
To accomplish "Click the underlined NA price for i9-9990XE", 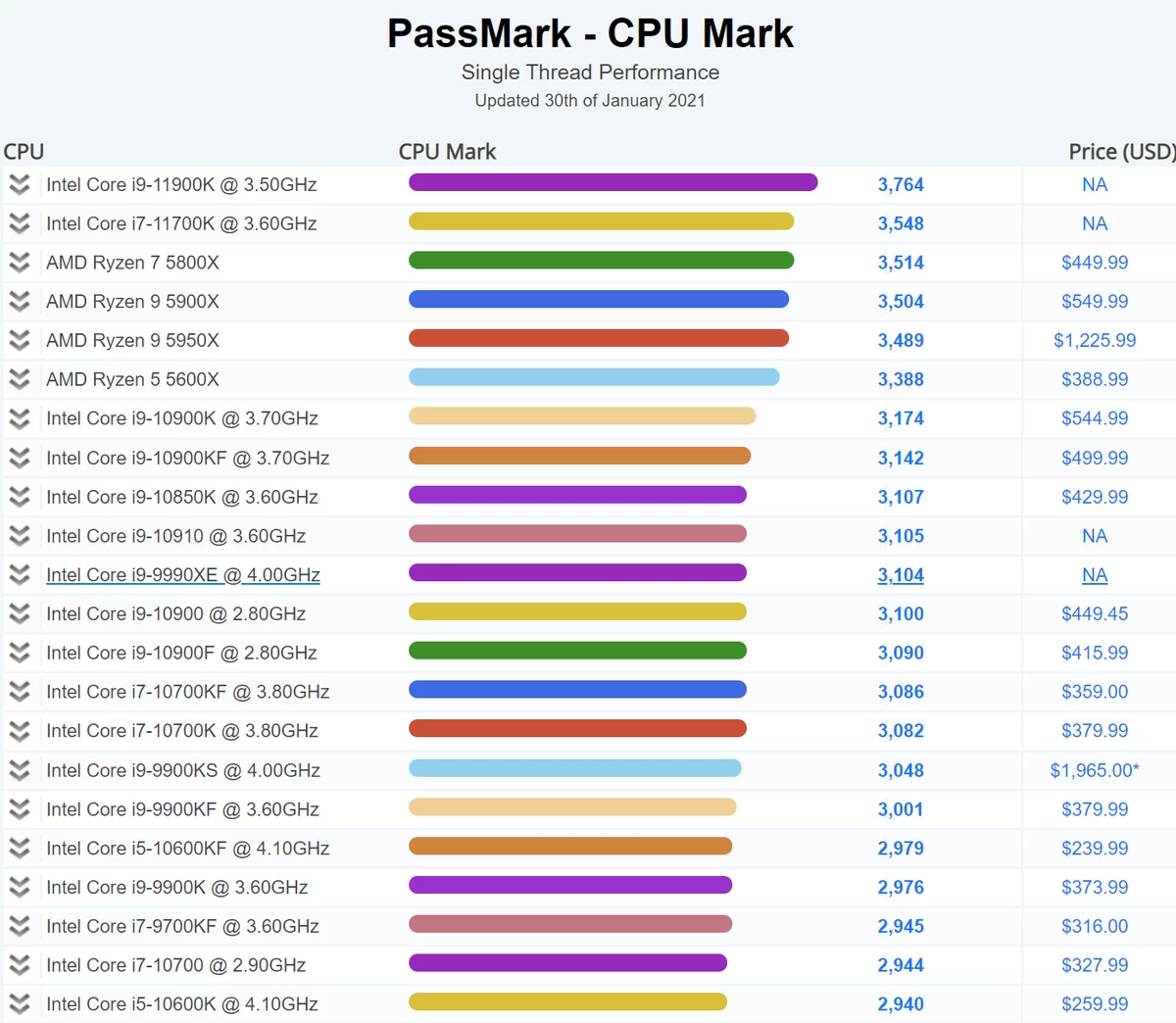I will click(1095, 575).
